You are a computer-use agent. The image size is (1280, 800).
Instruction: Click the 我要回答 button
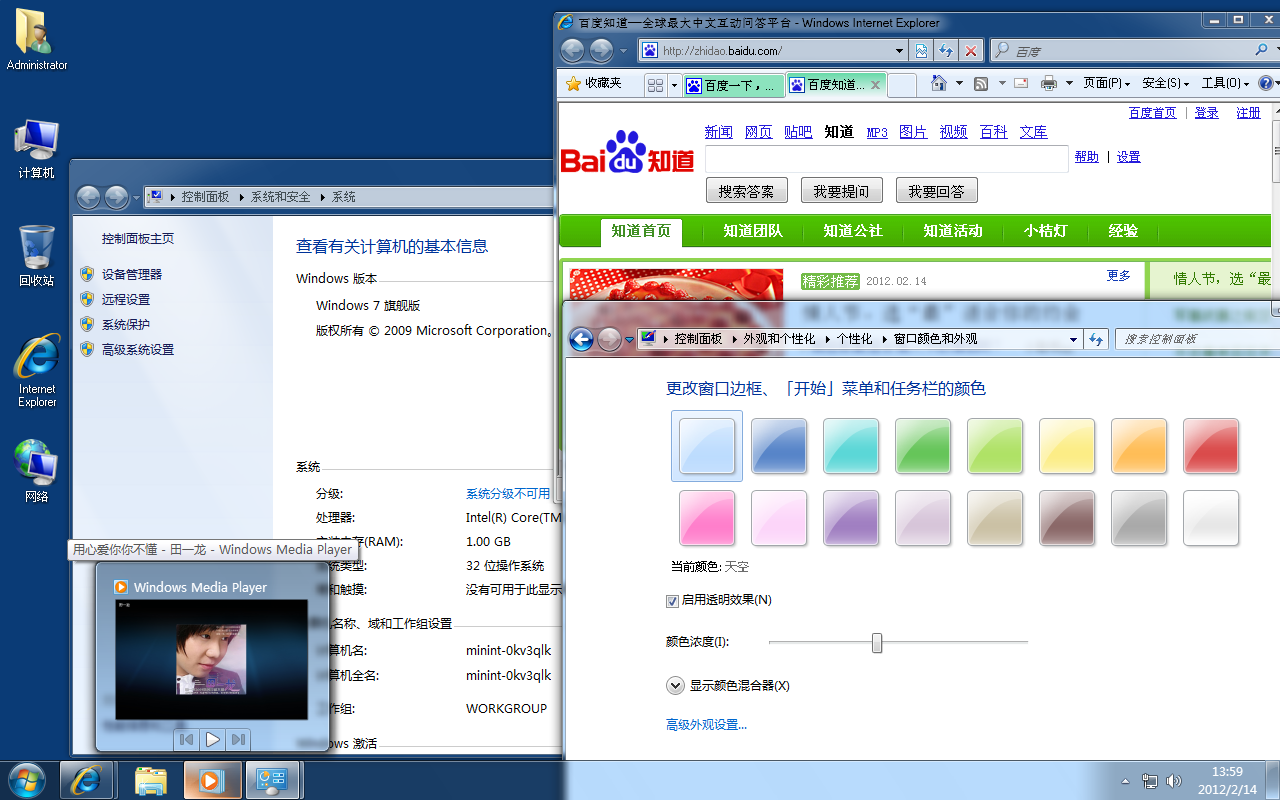point(936,191)
